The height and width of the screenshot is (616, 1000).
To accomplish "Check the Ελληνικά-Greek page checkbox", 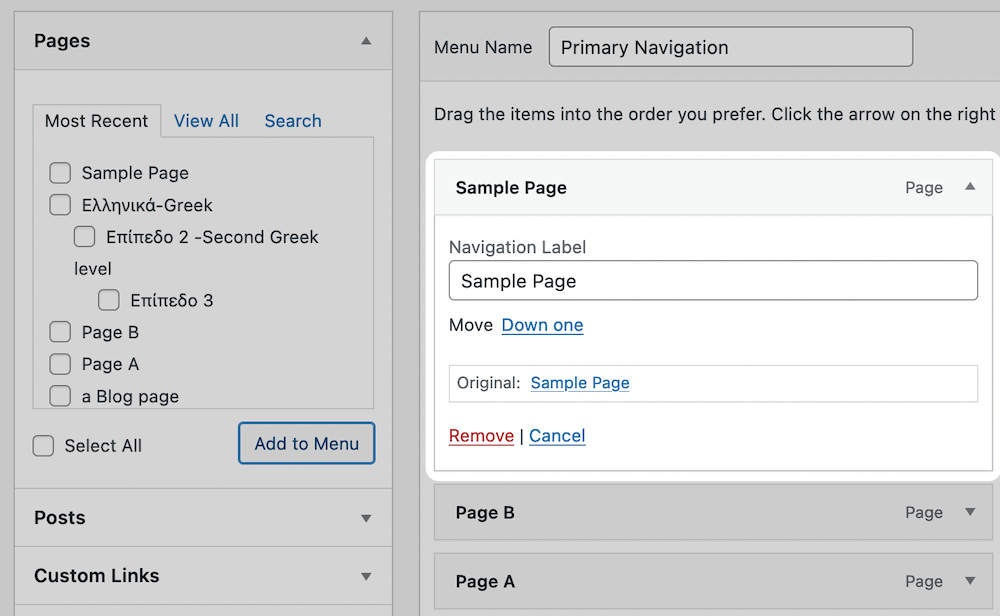I will pyautogui.click(x=60, y=205).
